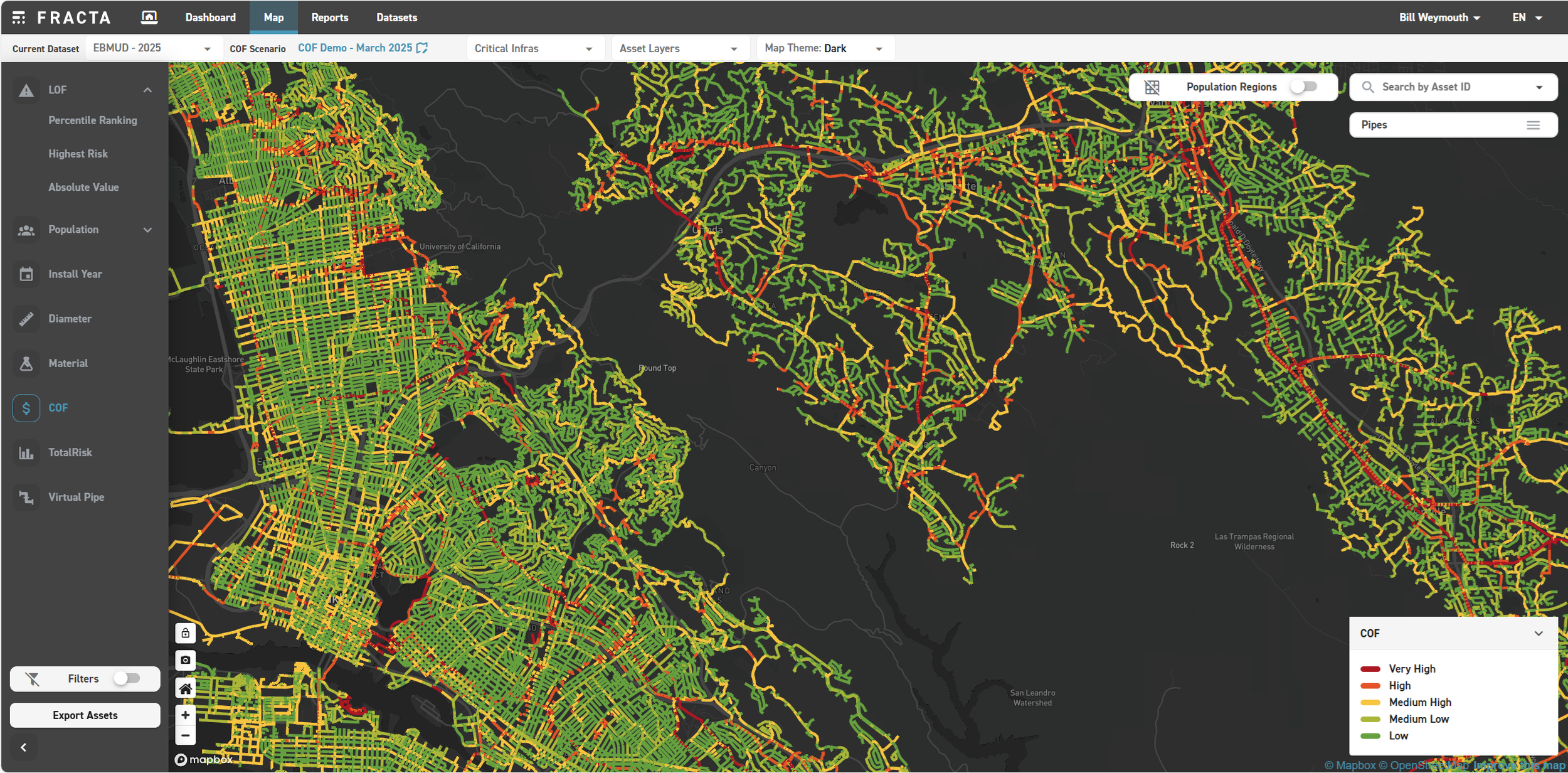Click the Virtual Pipe icon
Viewport: 1568px width, 773px height.
point(26,497)
